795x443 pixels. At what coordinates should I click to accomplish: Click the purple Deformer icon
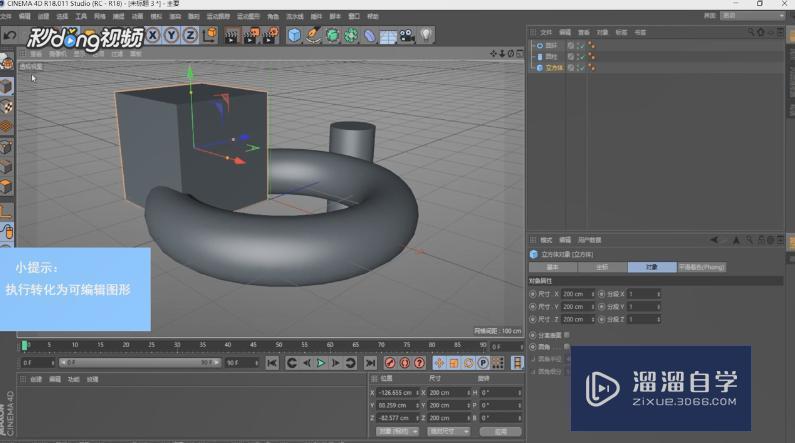point(370,36)
